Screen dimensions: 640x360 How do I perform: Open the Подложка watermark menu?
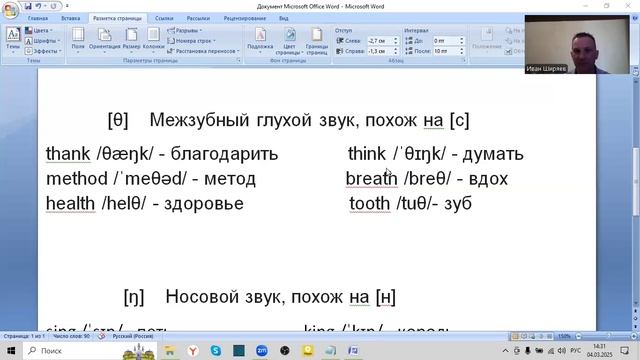pos(260,40)
